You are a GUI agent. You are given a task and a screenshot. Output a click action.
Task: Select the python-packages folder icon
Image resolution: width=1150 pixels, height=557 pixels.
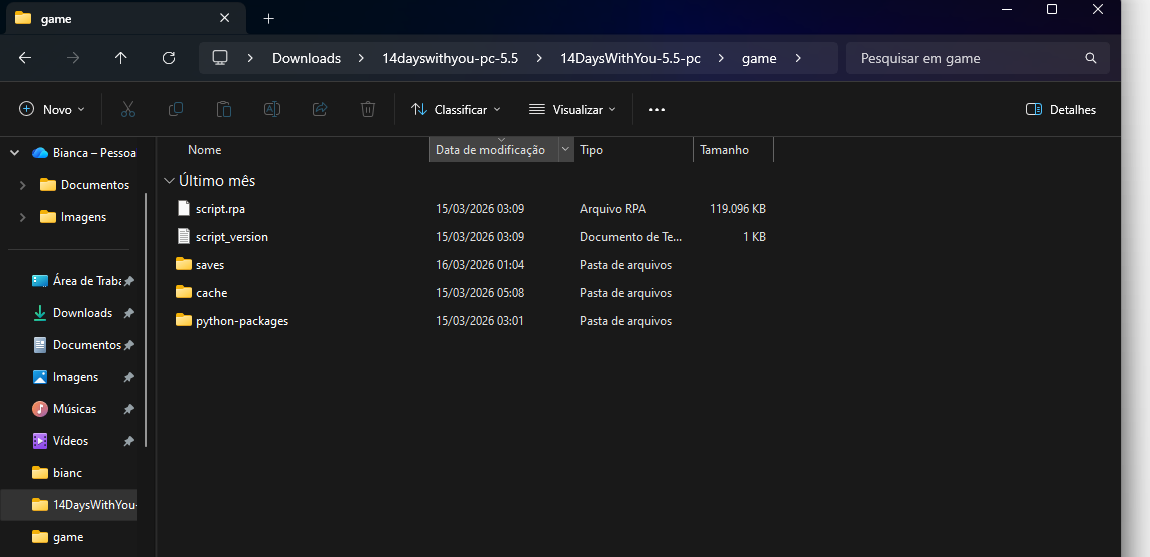(x=184, y=320)
